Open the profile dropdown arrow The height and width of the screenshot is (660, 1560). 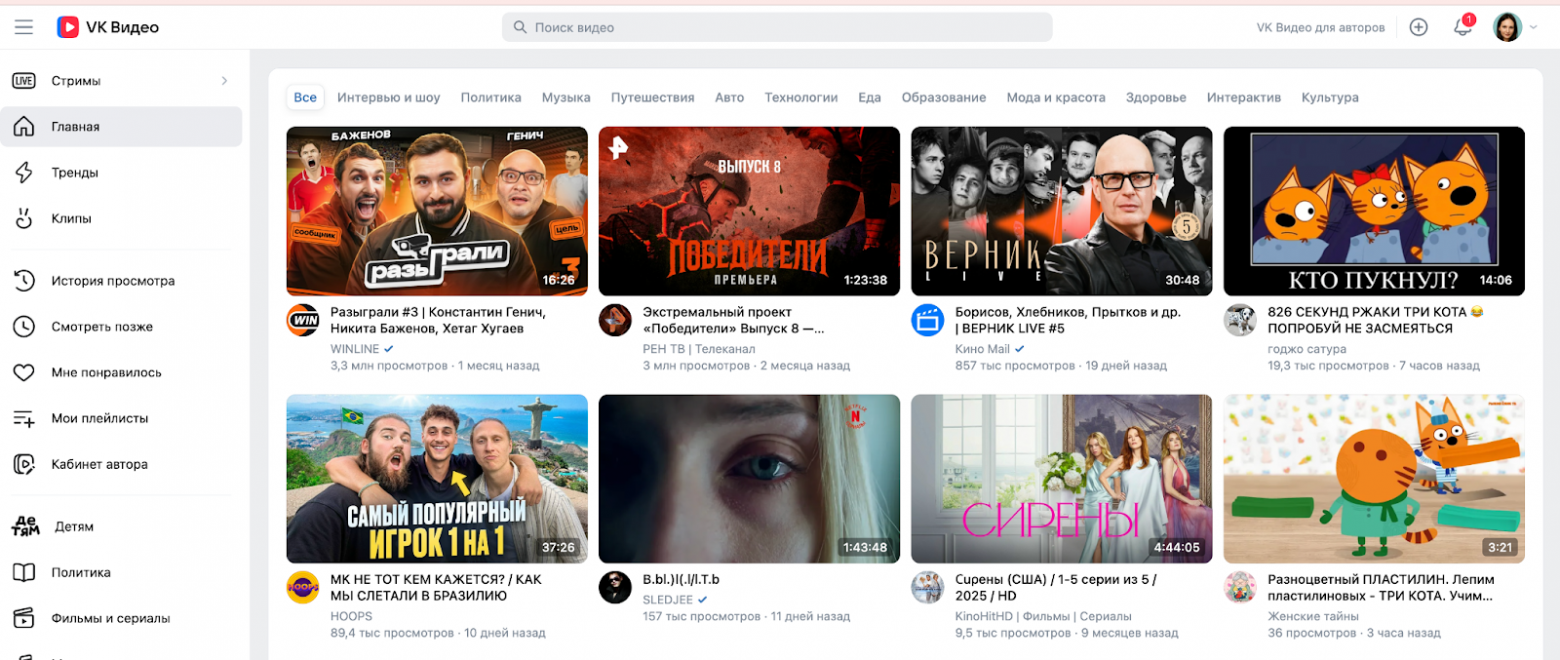tap(1533, 27)
